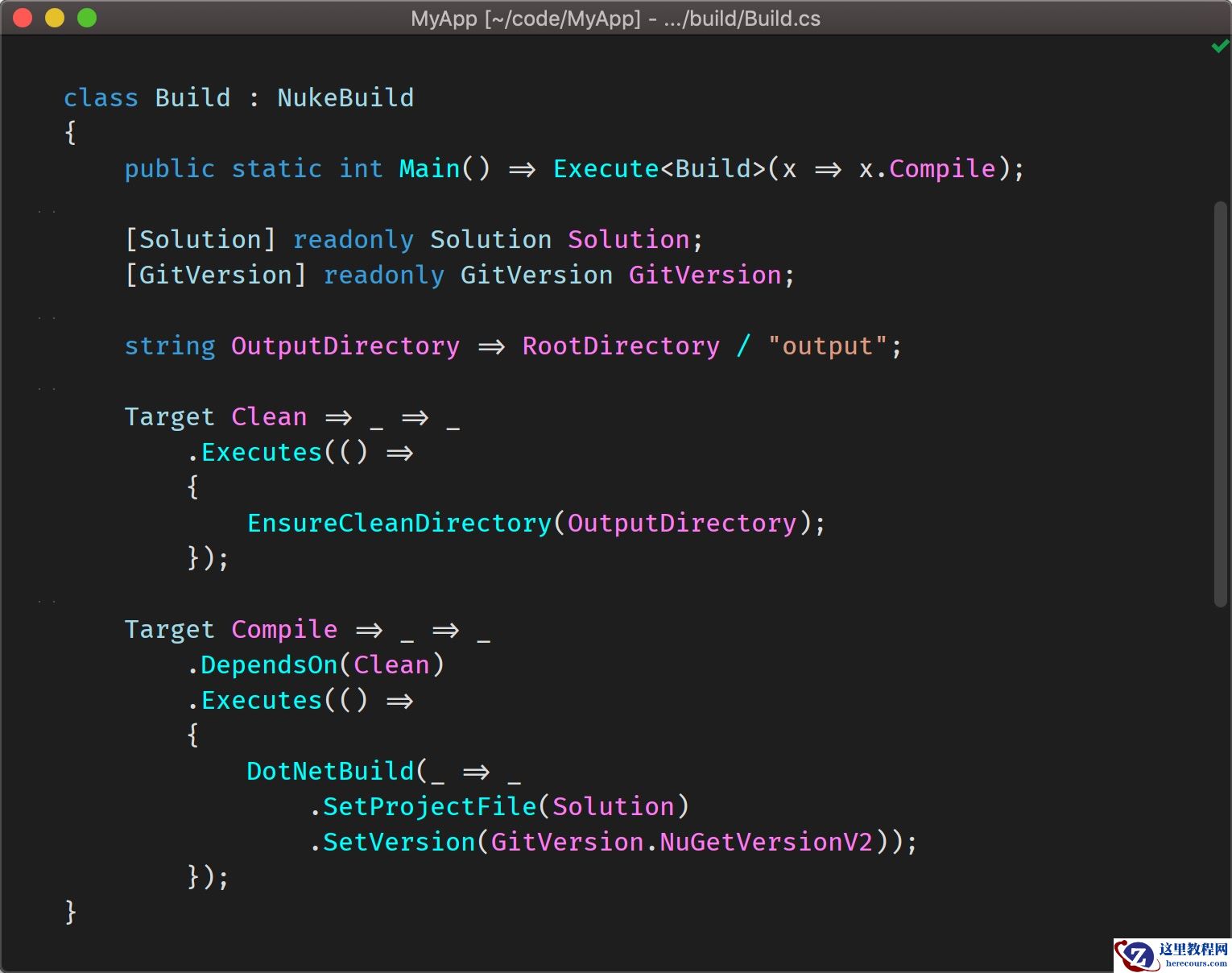Click the Main method declaration

tap(428, 168)
